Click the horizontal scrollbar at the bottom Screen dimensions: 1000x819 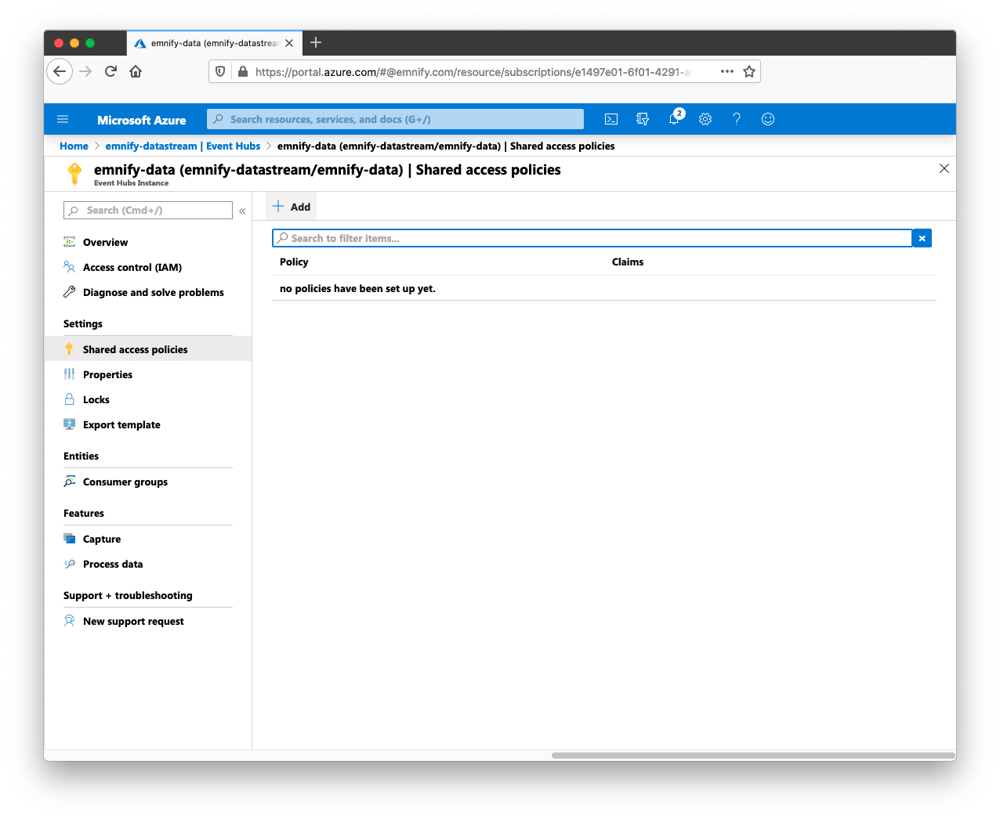(753, 755)
